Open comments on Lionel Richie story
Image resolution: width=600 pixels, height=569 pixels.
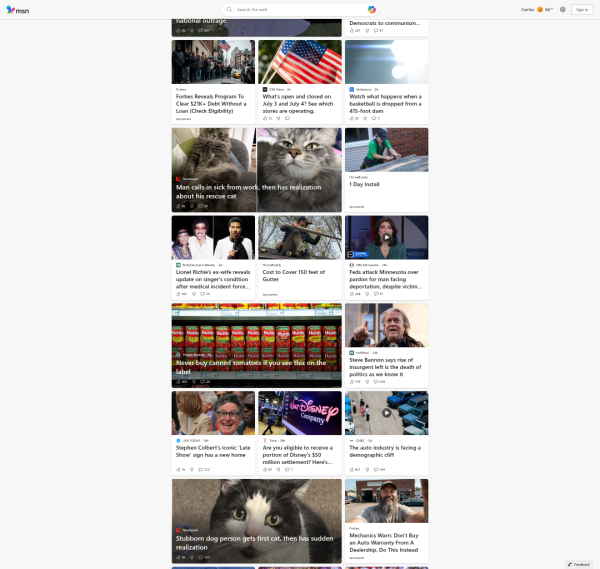coord(205,294)
